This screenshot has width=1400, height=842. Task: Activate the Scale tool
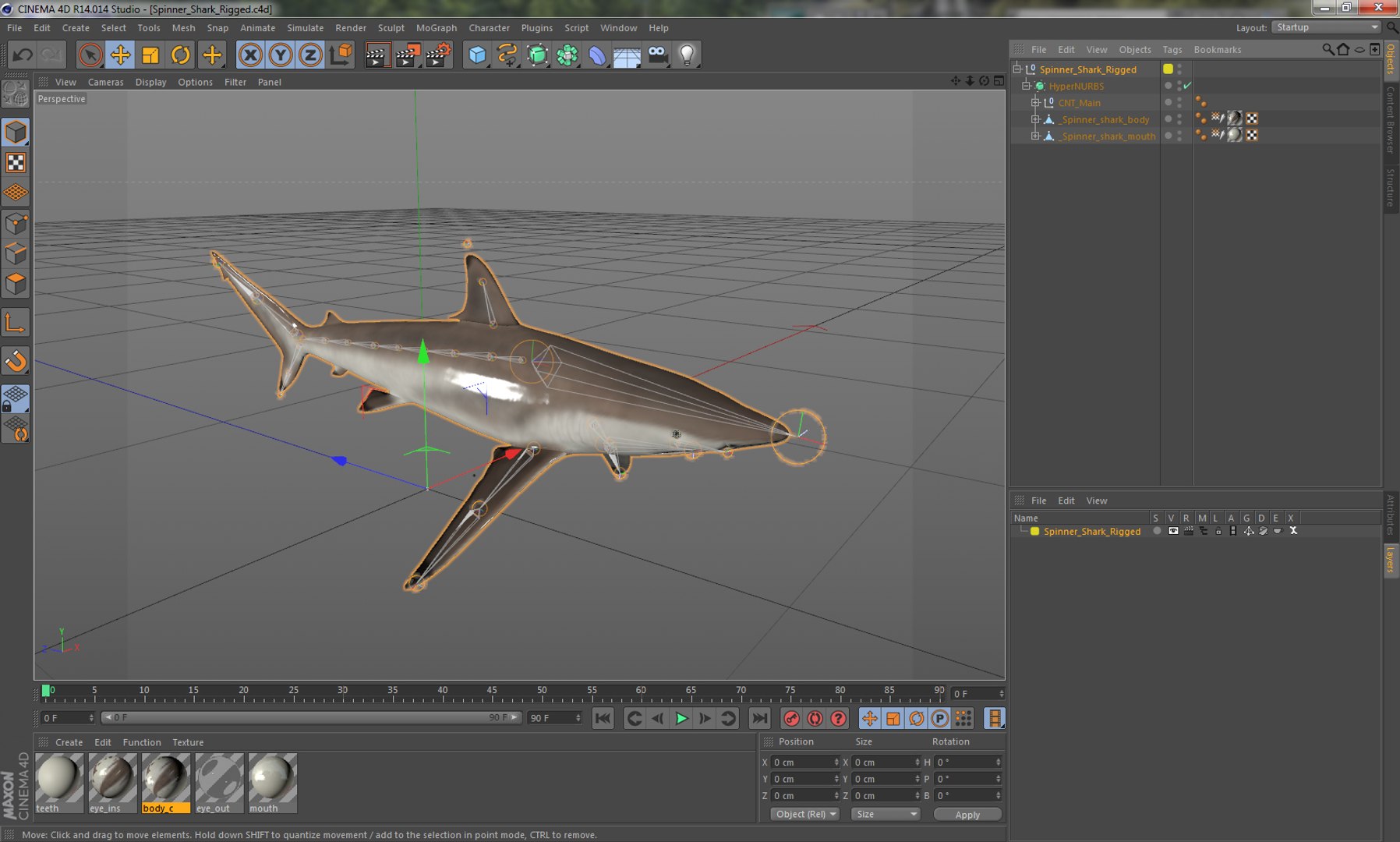(x=150, y=55)
